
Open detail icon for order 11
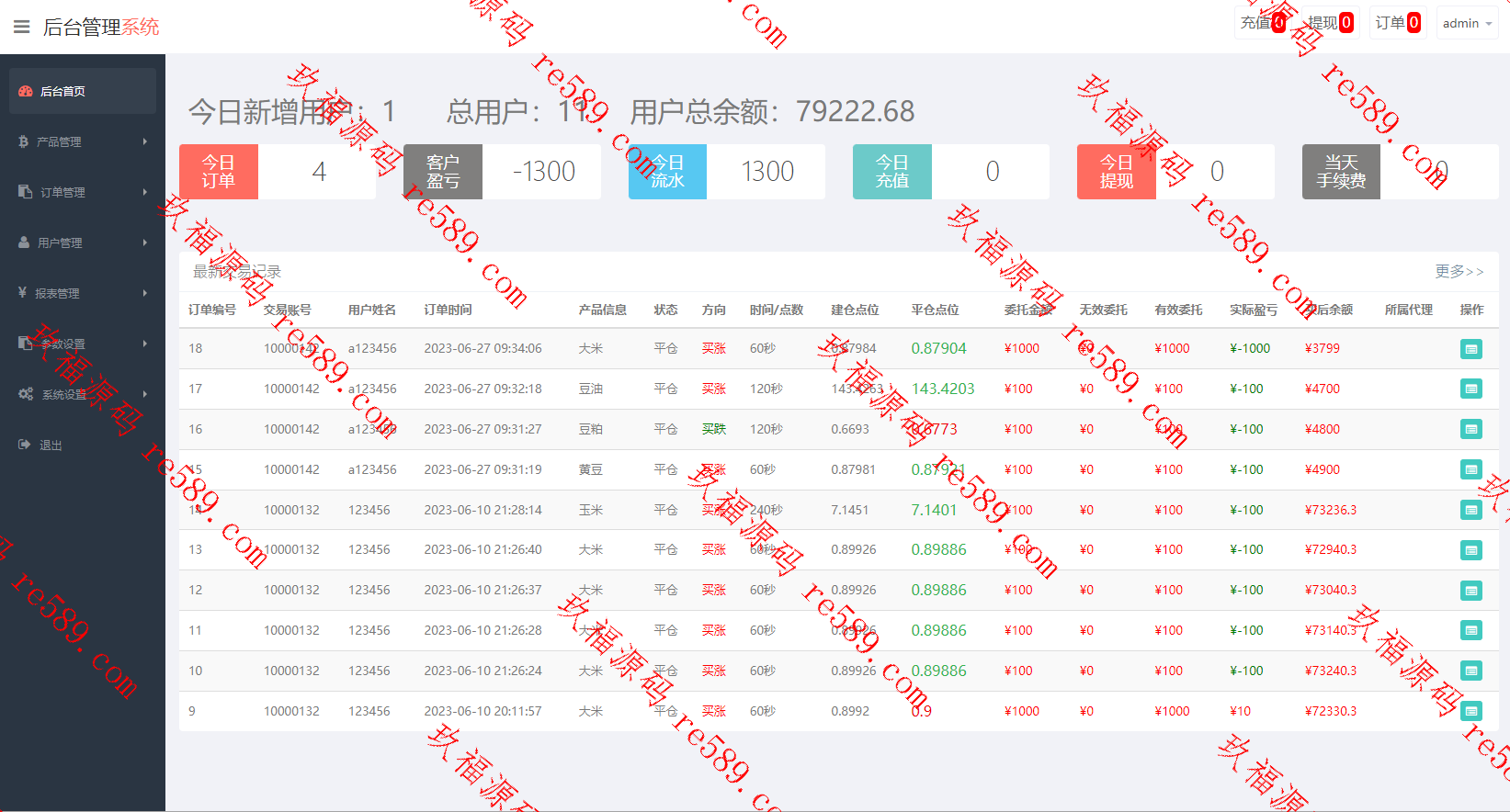pyautogui.click(x=1471, y=630)
